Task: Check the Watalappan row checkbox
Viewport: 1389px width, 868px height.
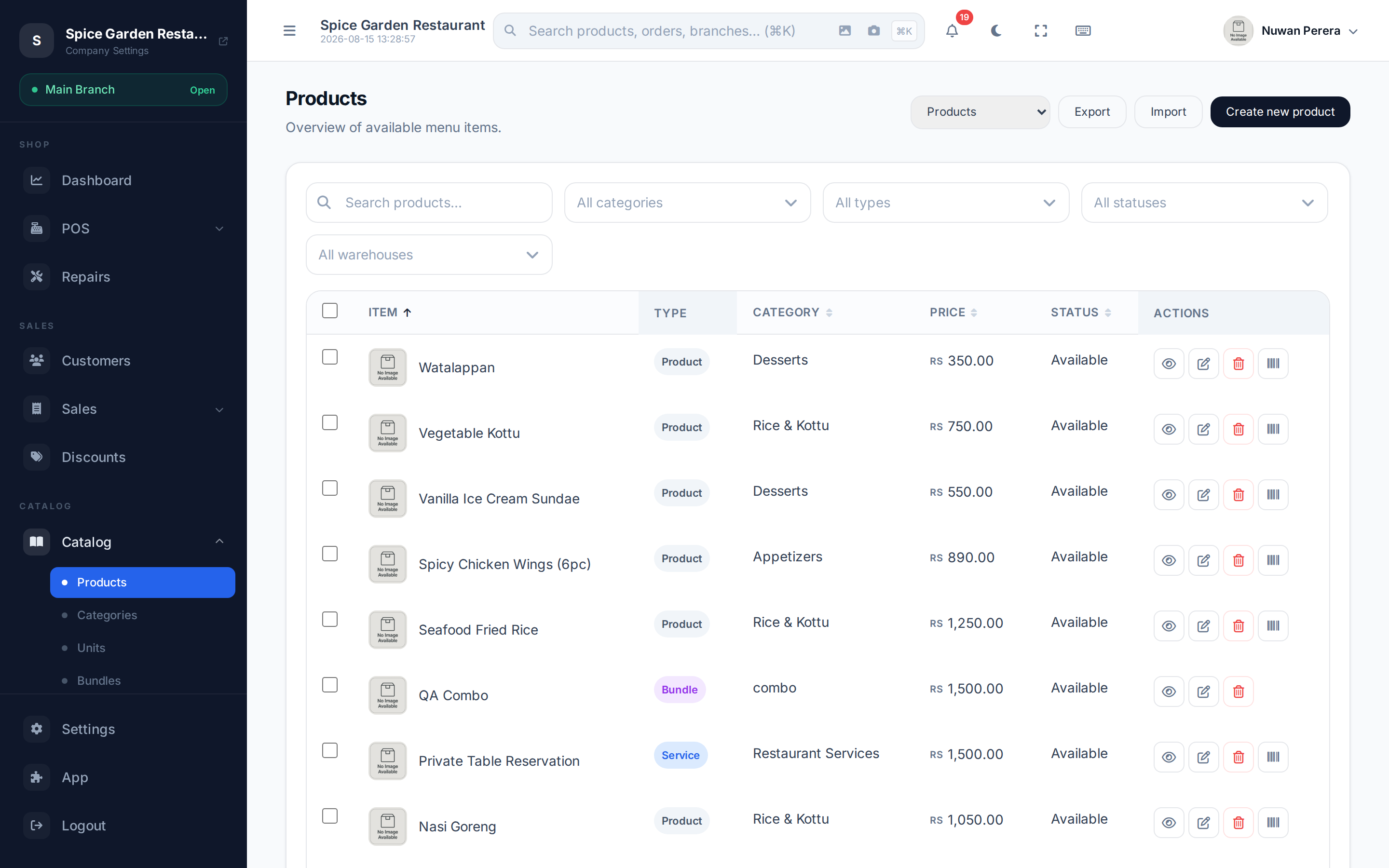Action: pos(330,357)
